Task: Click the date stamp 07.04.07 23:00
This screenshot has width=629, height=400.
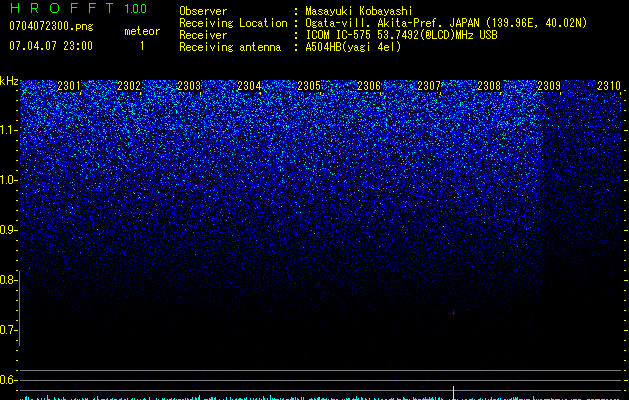Action: [51, 46]
